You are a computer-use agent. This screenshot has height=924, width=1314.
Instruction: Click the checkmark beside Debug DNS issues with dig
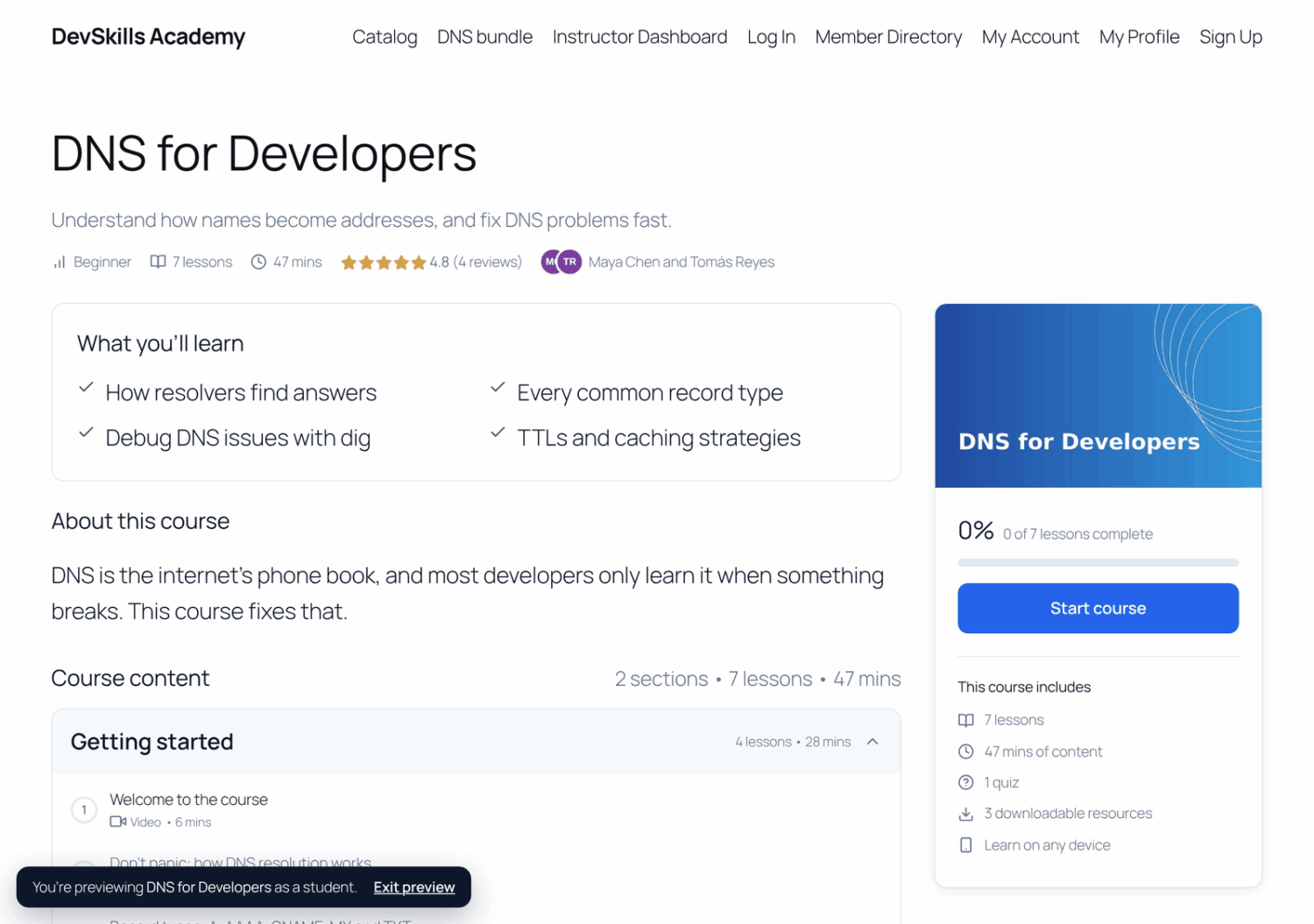point(86,433)
